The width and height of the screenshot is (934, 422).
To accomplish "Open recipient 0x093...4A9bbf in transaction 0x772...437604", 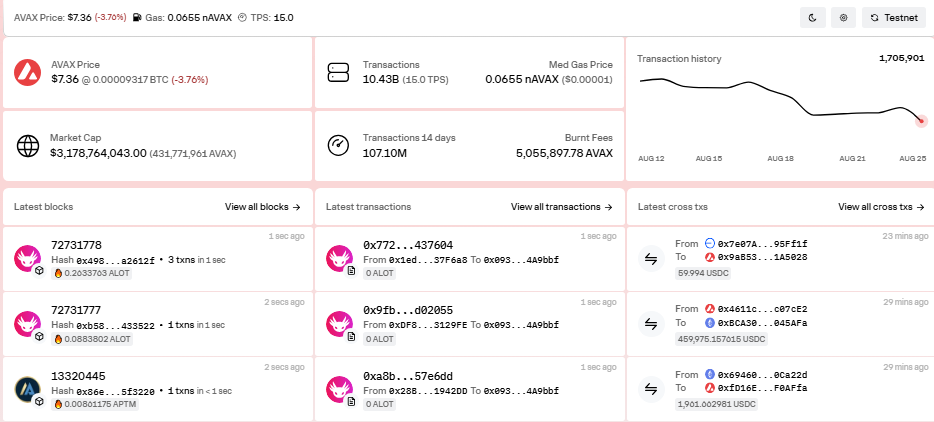I will tap(521, 260).
